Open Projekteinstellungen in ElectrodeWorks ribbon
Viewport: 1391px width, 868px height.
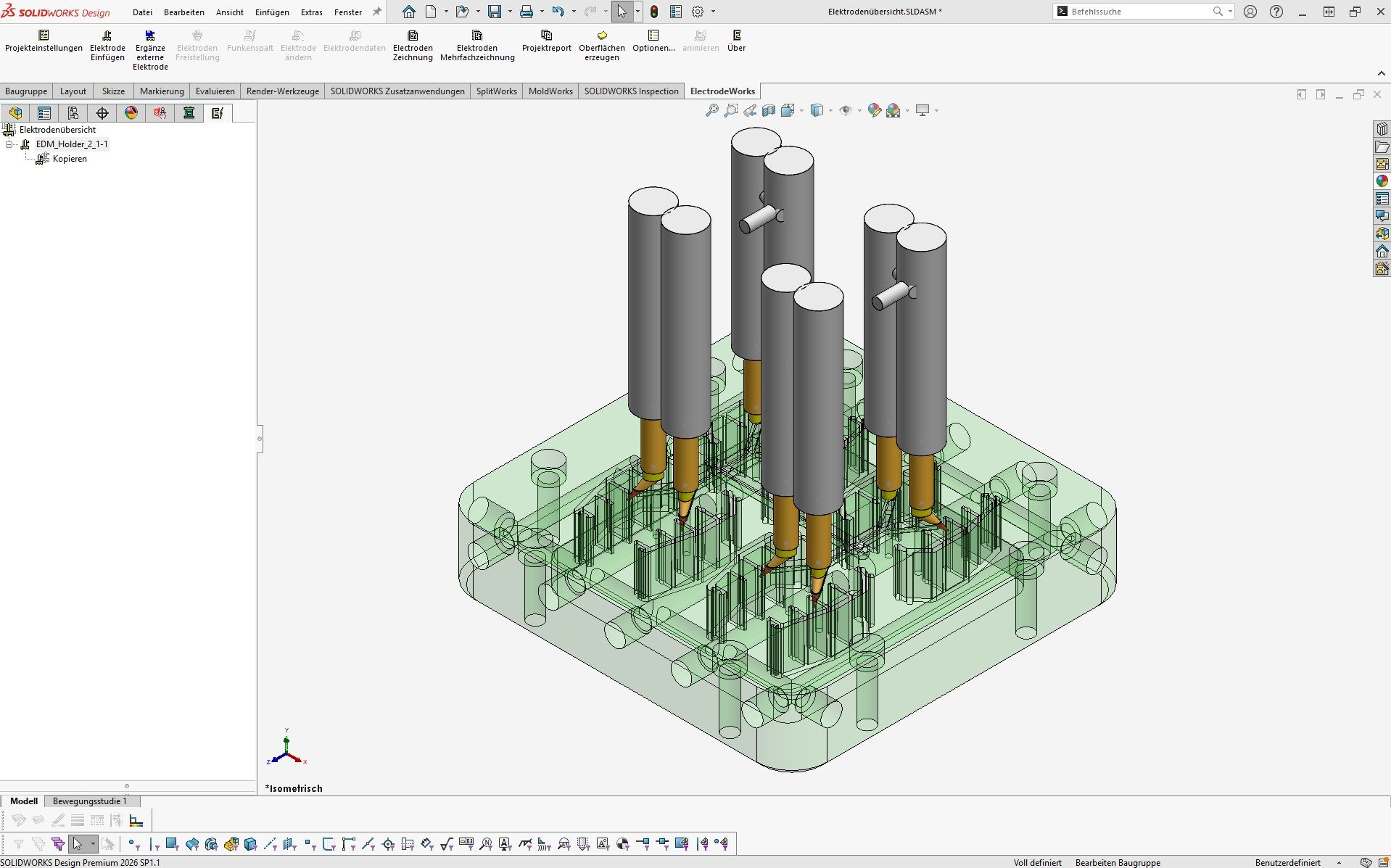point(44,41)
